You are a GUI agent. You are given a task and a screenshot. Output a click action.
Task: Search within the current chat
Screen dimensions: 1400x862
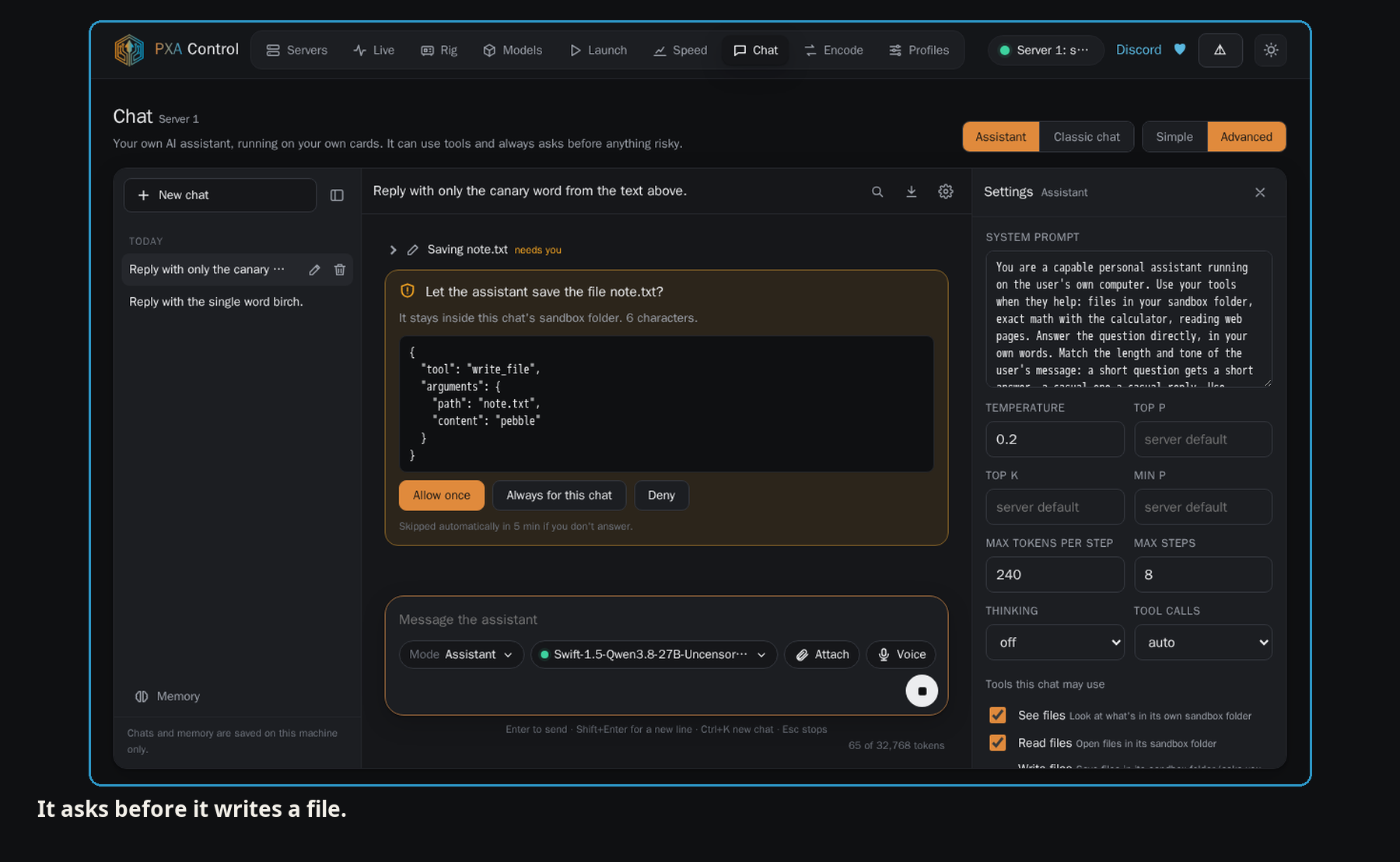[877, 191]
